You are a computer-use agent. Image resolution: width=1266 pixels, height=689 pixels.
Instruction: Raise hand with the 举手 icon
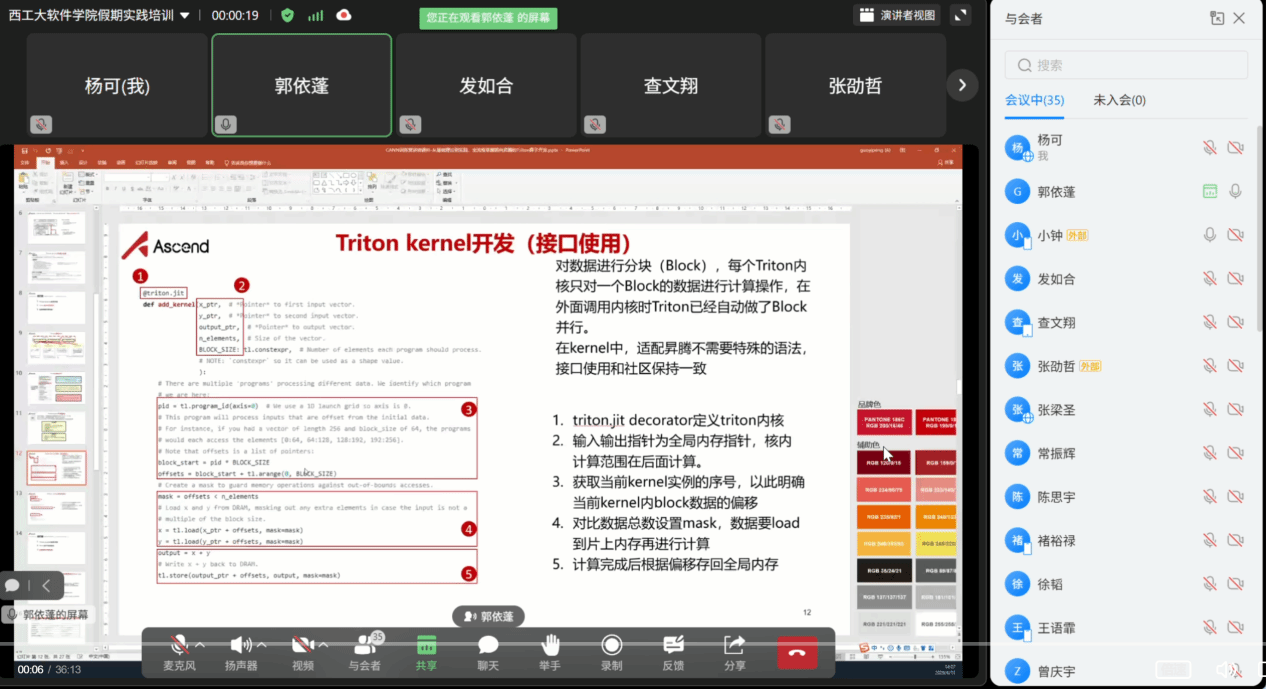pyautogui.click(x=550, y=646)
